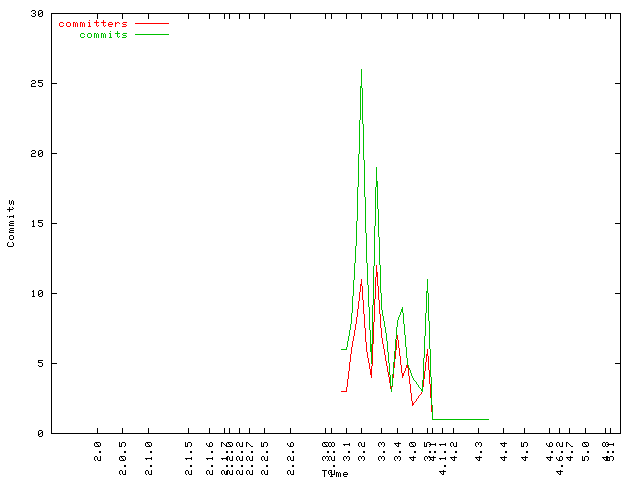Click the "Time" x-axis title

(x=335, y=473)
